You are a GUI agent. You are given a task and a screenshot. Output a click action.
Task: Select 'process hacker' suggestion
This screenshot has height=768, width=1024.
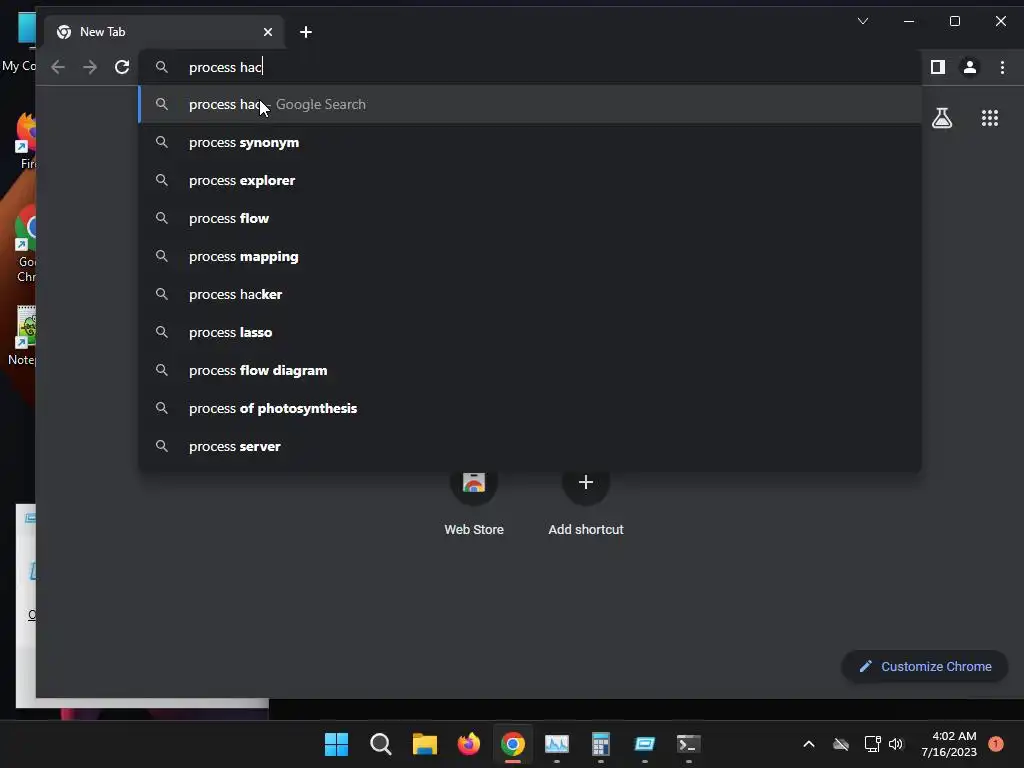tap(530, 295)
